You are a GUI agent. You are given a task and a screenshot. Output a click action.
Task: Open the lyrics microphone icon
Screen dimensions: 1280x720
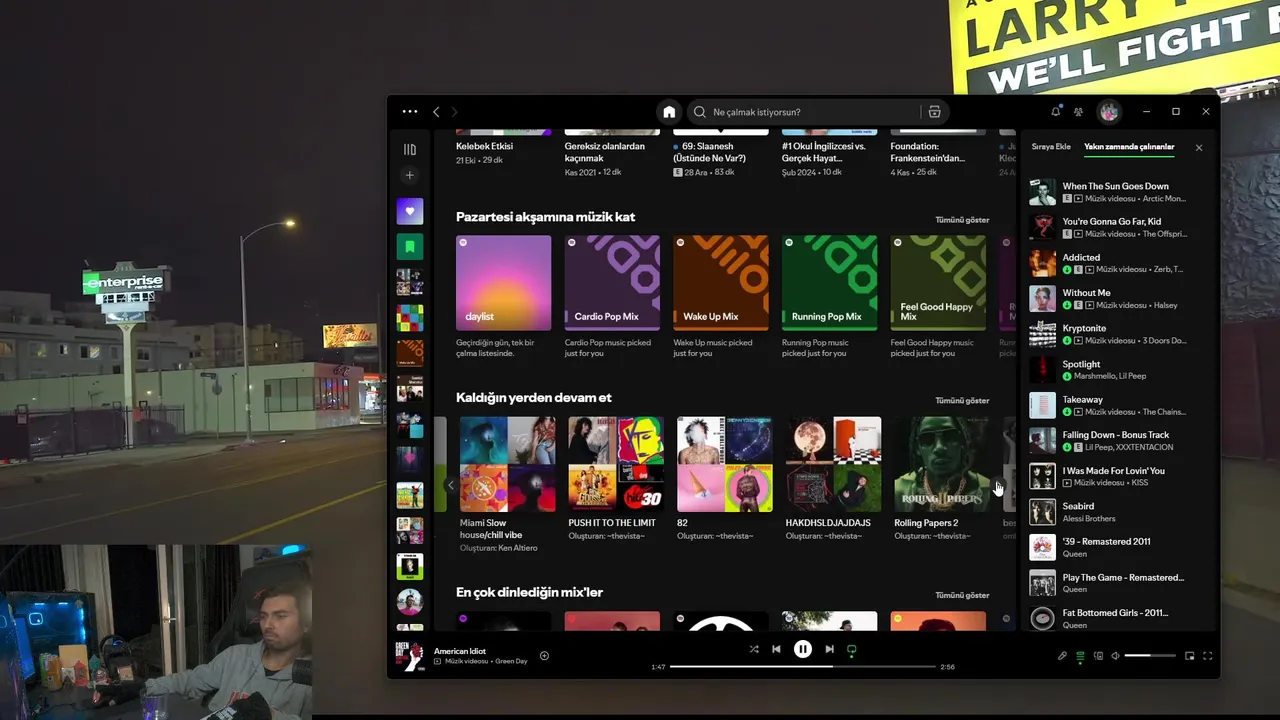(x=1063, y=656)
